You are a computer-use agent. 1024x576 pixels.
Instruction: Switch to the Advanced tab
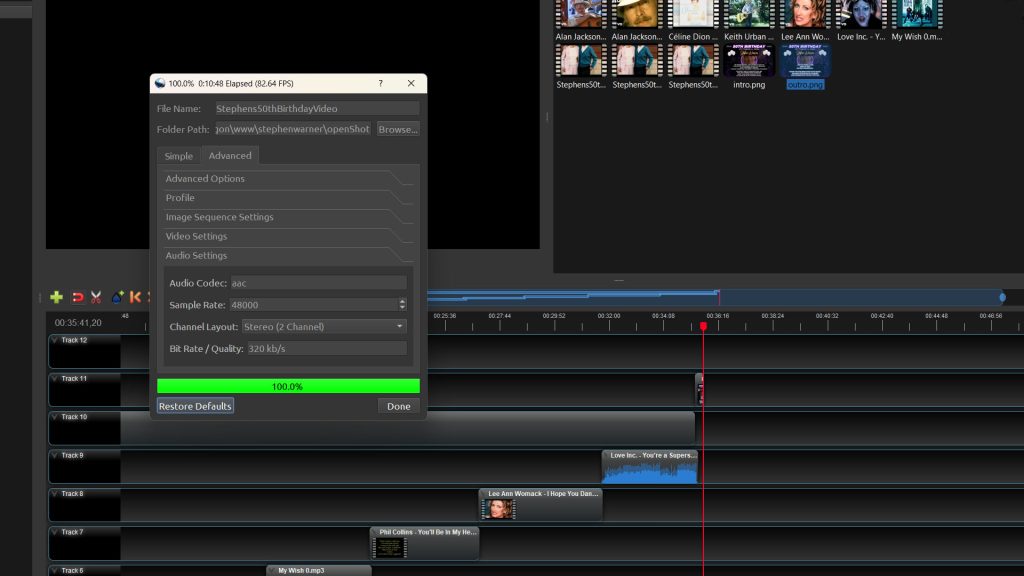230,155
